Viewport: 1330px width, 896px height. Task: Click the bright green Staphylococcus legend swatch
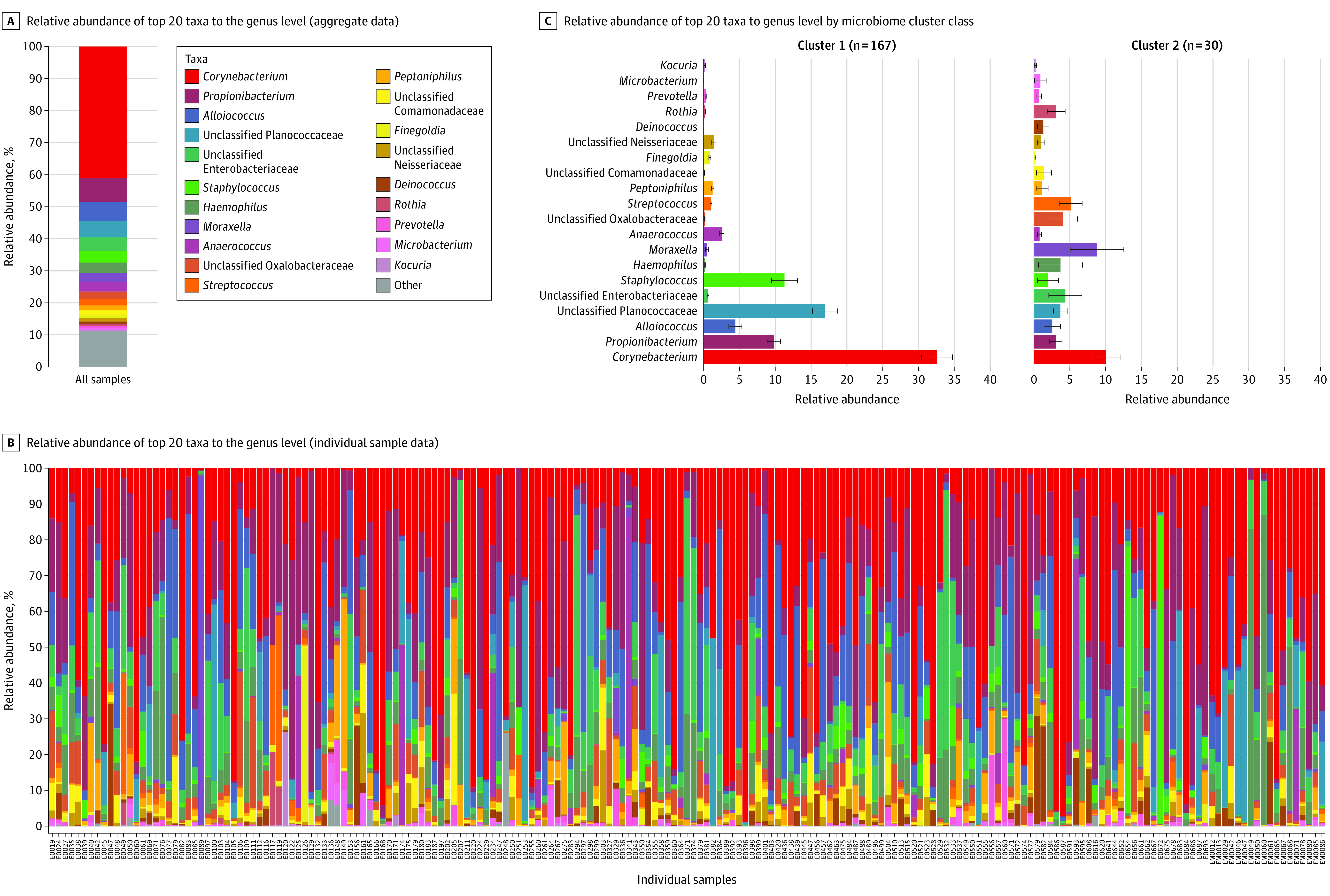coord(192,187)
